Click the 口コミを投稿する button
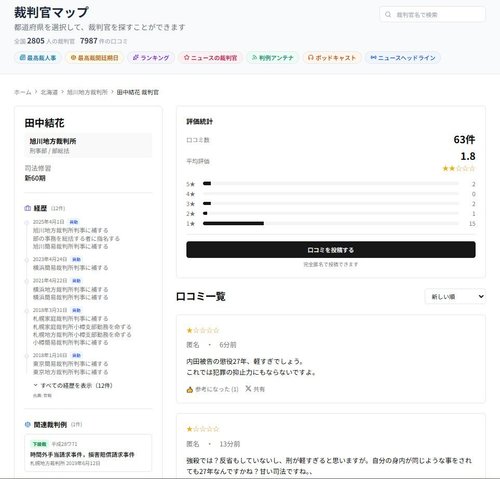500x479 pixels. [331, 250]
